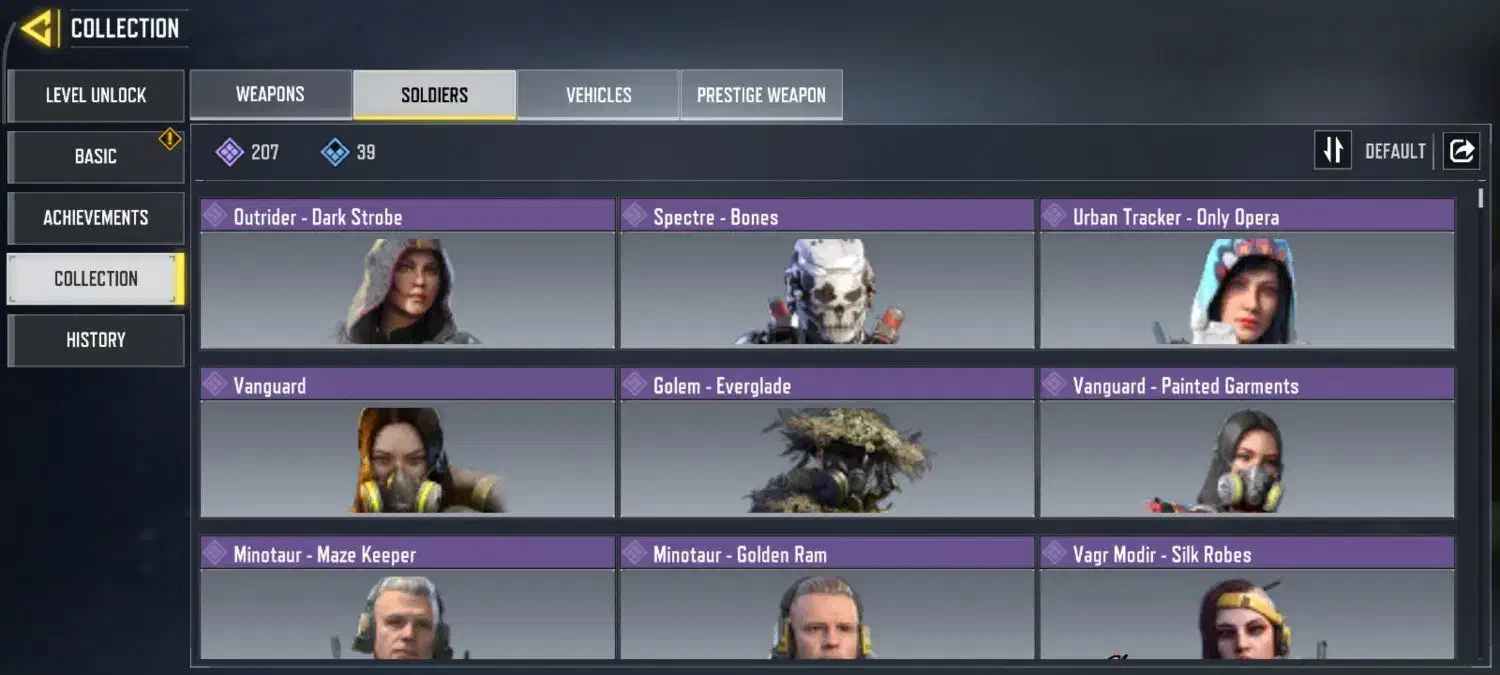Image resolution: width=1500 pixels, height=675 pixels.
Task: Open the DEFAULT sort dropdown
Action: click(1395, 151)
